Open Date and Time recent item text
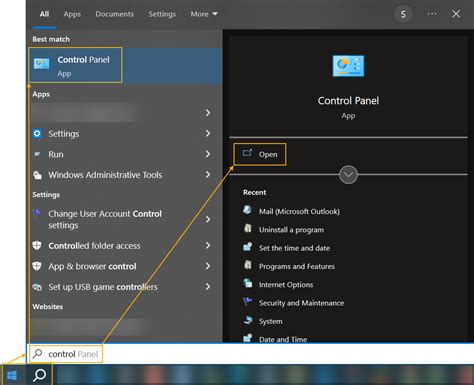The height and width of the screenshot is (385, 474). (283, 339)
